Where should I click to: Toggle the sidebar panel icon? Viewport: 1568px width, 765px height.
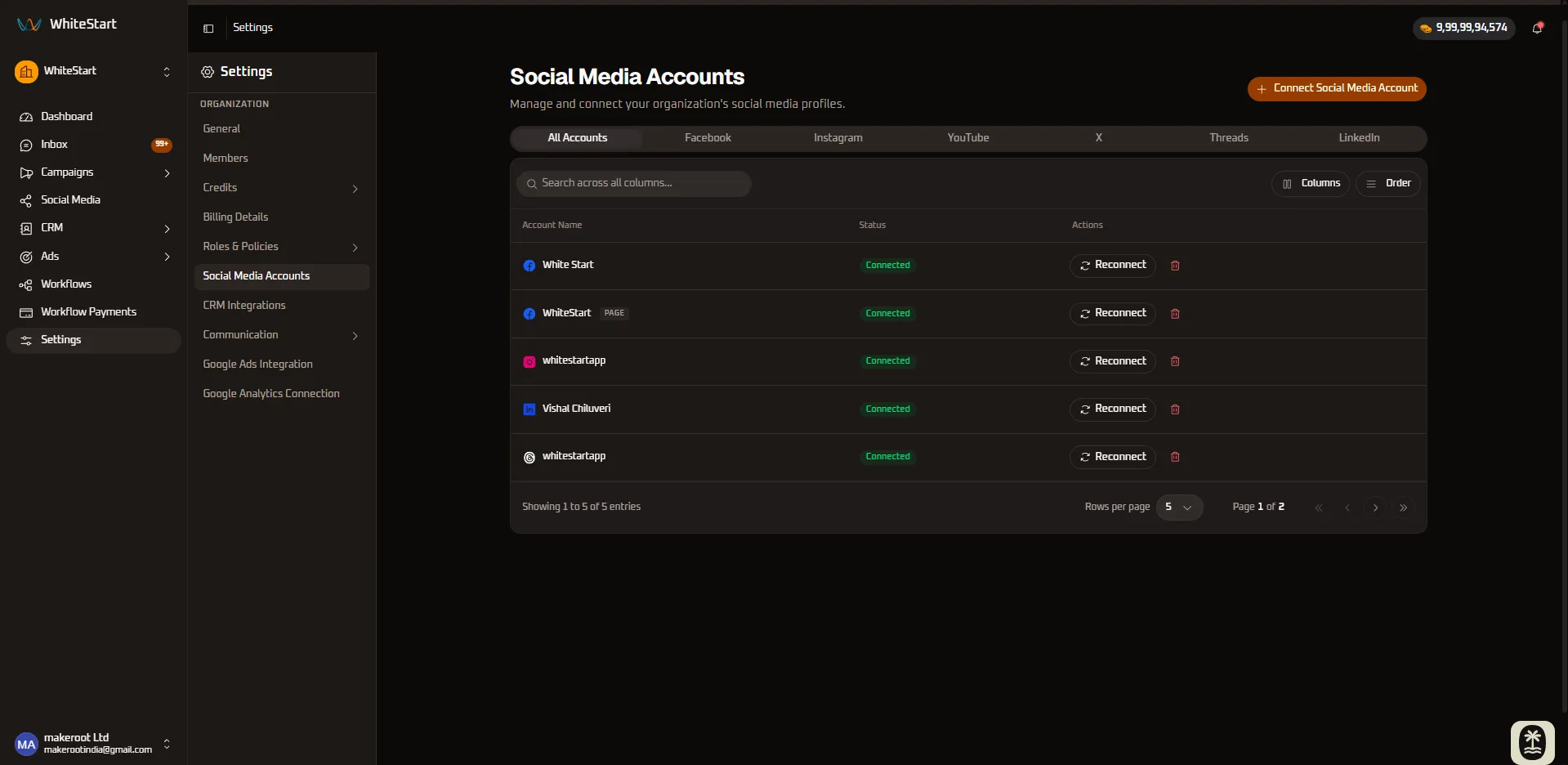point(208,28)
